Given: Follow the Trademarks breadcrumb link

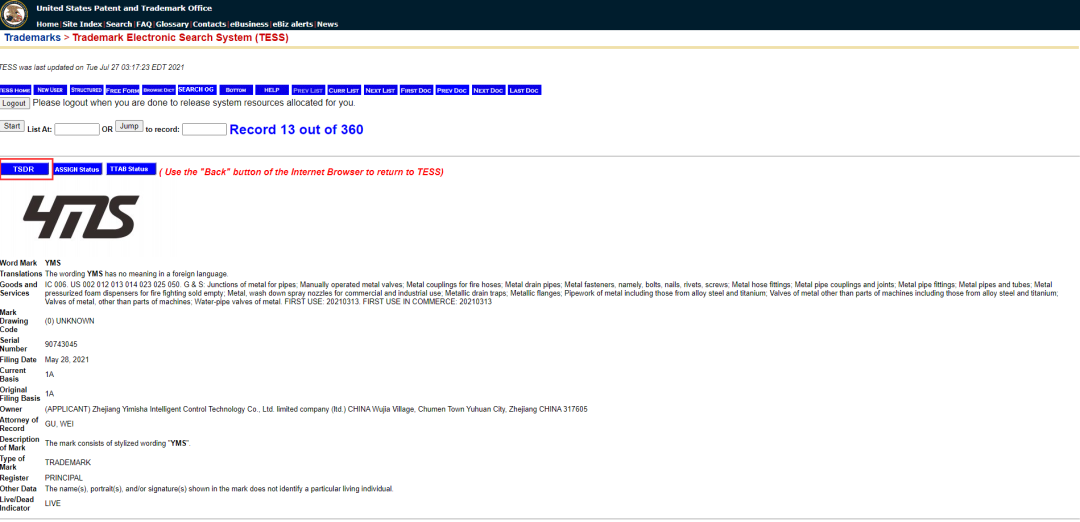Looking at the screenshot, I should tap(32, 37).
